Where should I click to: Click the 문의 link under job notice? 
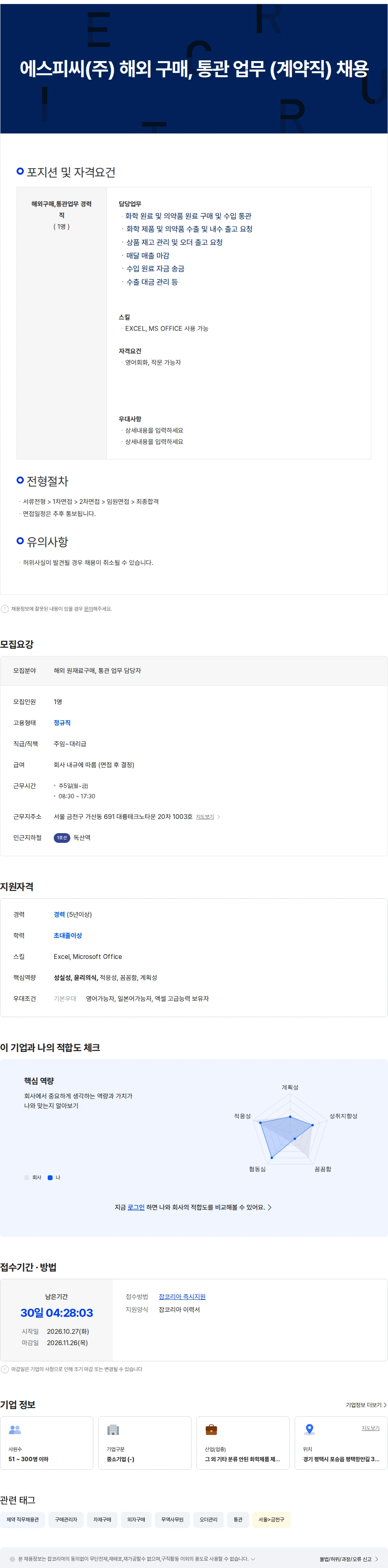(88, 609)
